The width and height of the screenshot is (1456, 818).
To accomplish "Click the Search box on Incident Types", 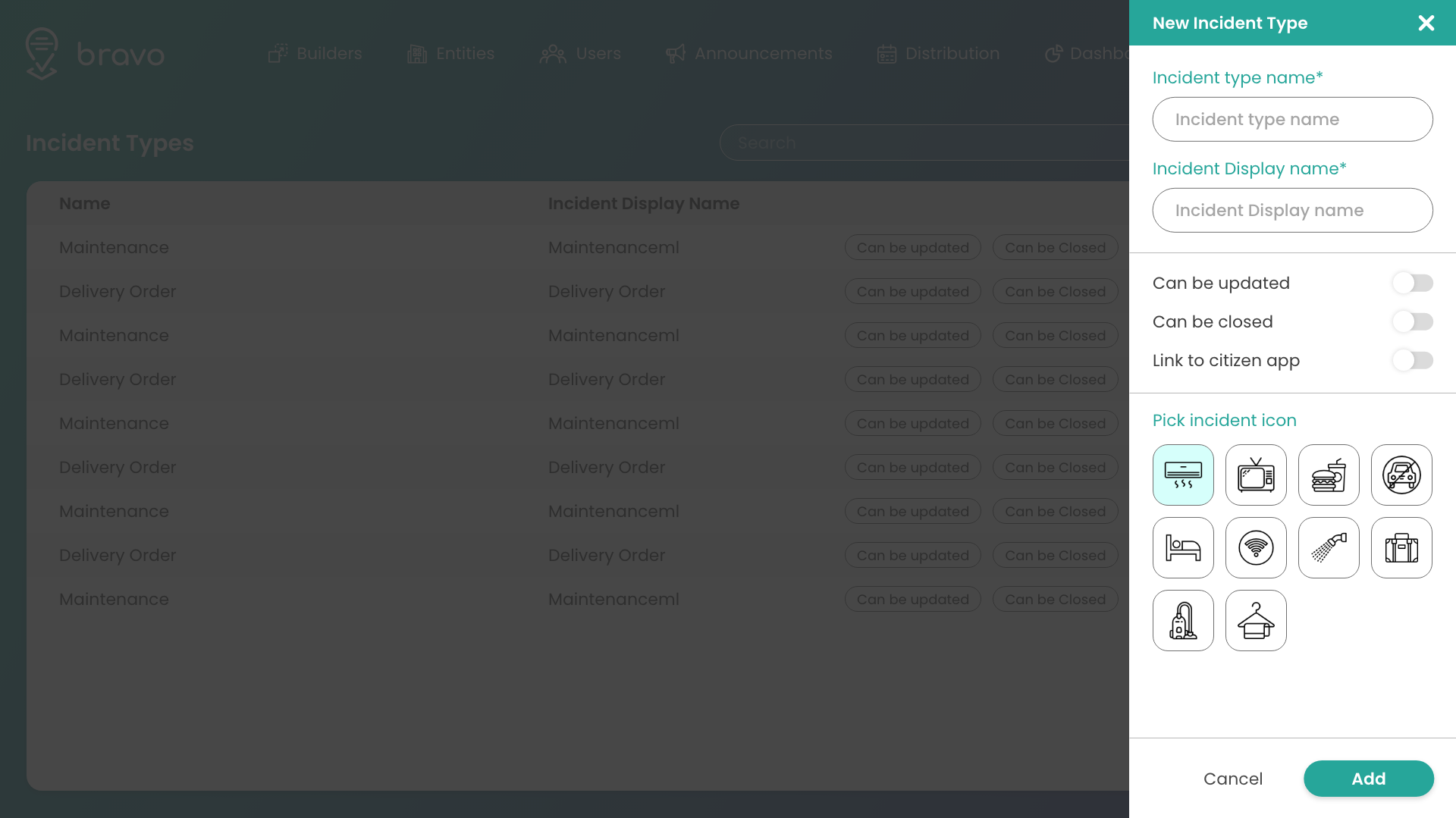I will [924, 143].
